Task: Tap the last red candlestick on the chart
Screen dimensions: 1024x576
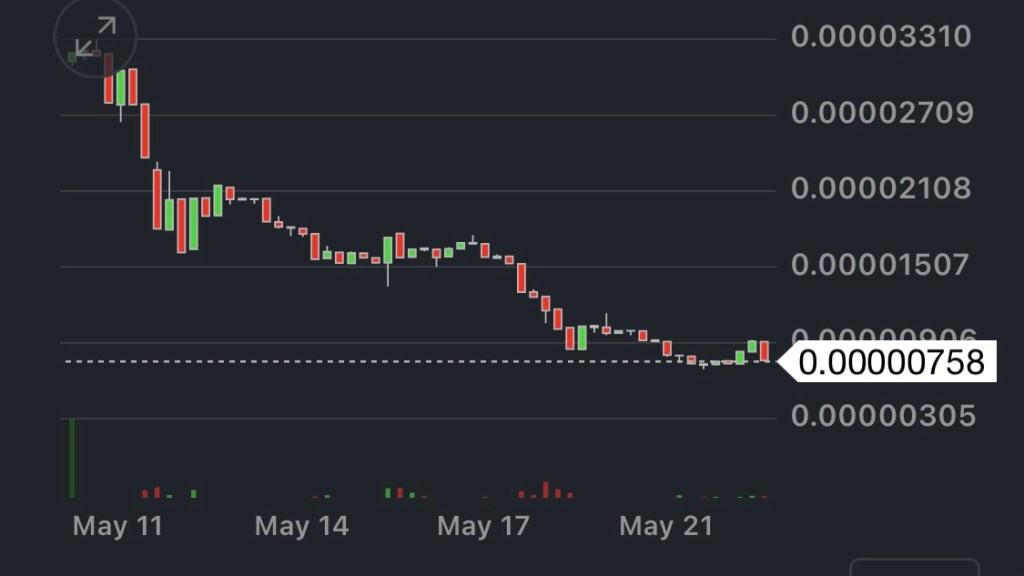Action: click(x=764, y=350)
